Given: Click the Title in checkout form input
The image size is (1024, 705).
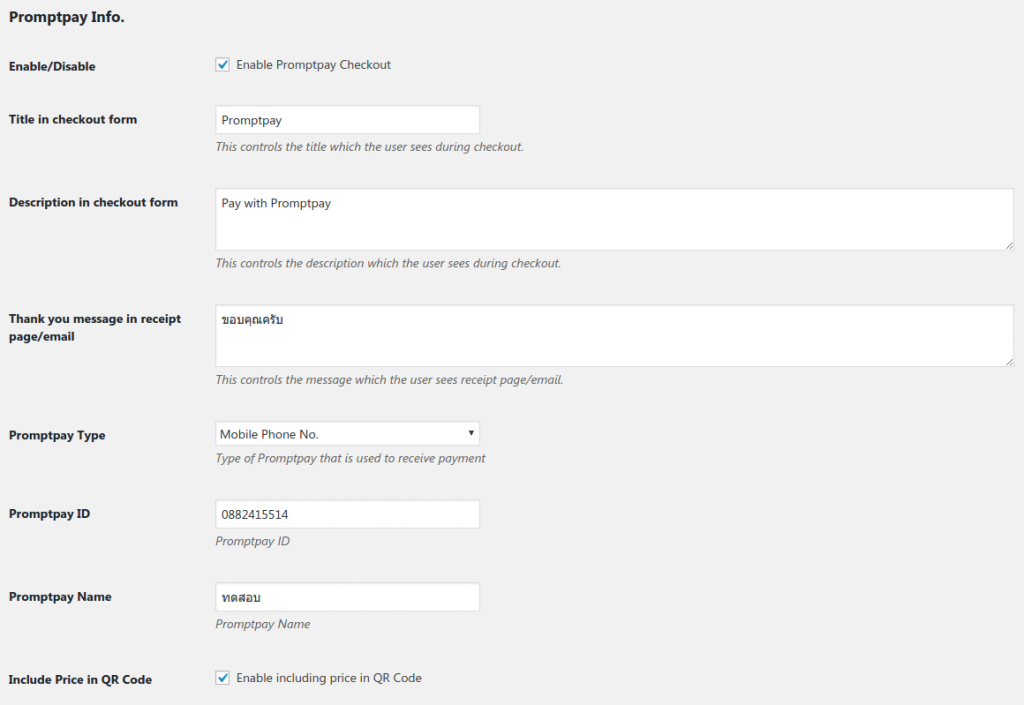Looking at the screenshot, I should pos(347,120).
